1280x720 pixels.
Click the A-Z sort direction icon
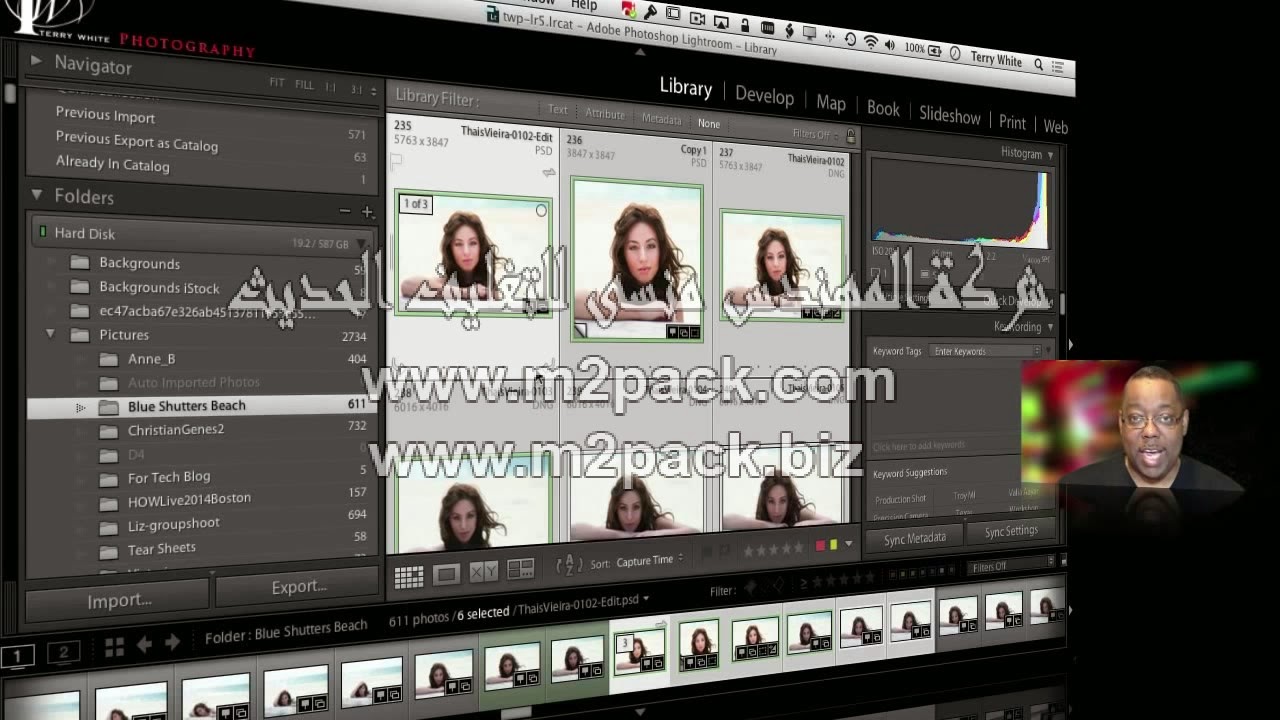pyautogui.click(x=567, y=565)
